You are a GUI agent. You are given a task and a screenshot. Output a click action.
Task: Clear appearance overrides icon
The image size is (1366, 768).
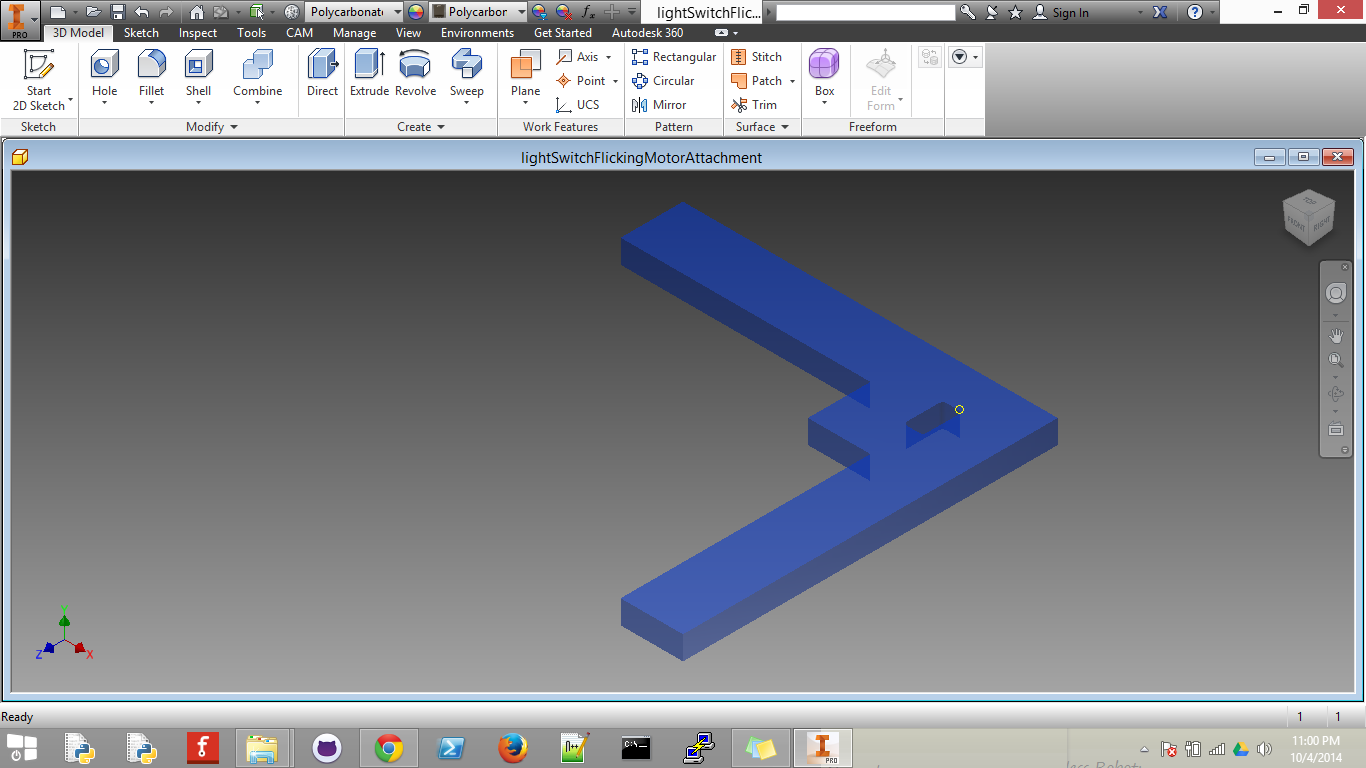tap(563, 12)
